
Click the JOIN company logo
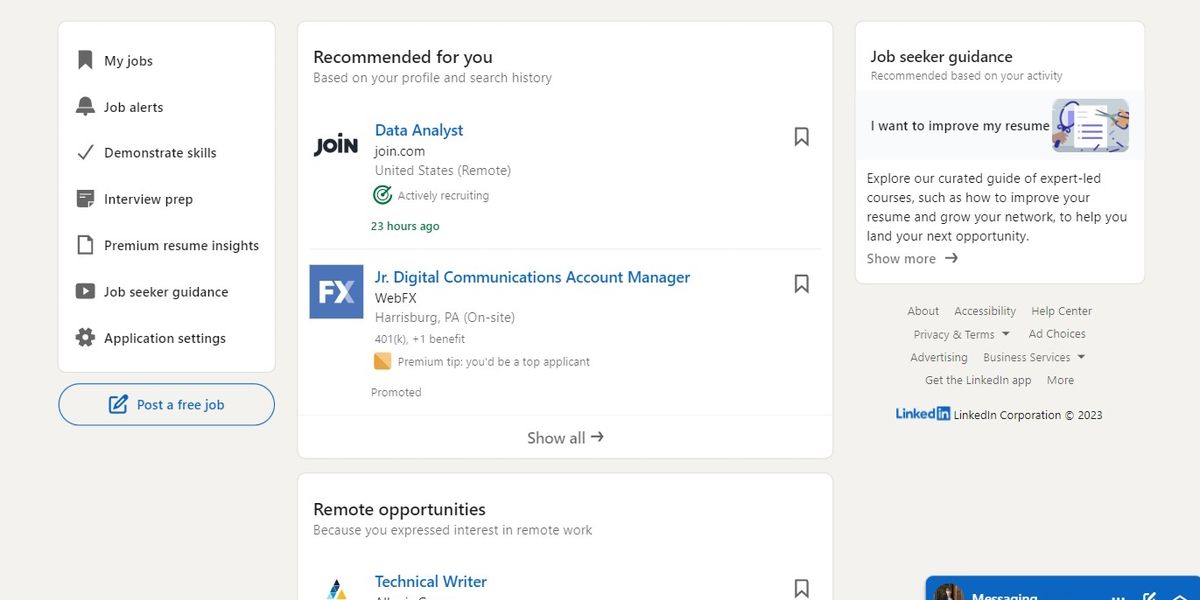(336, 146)
